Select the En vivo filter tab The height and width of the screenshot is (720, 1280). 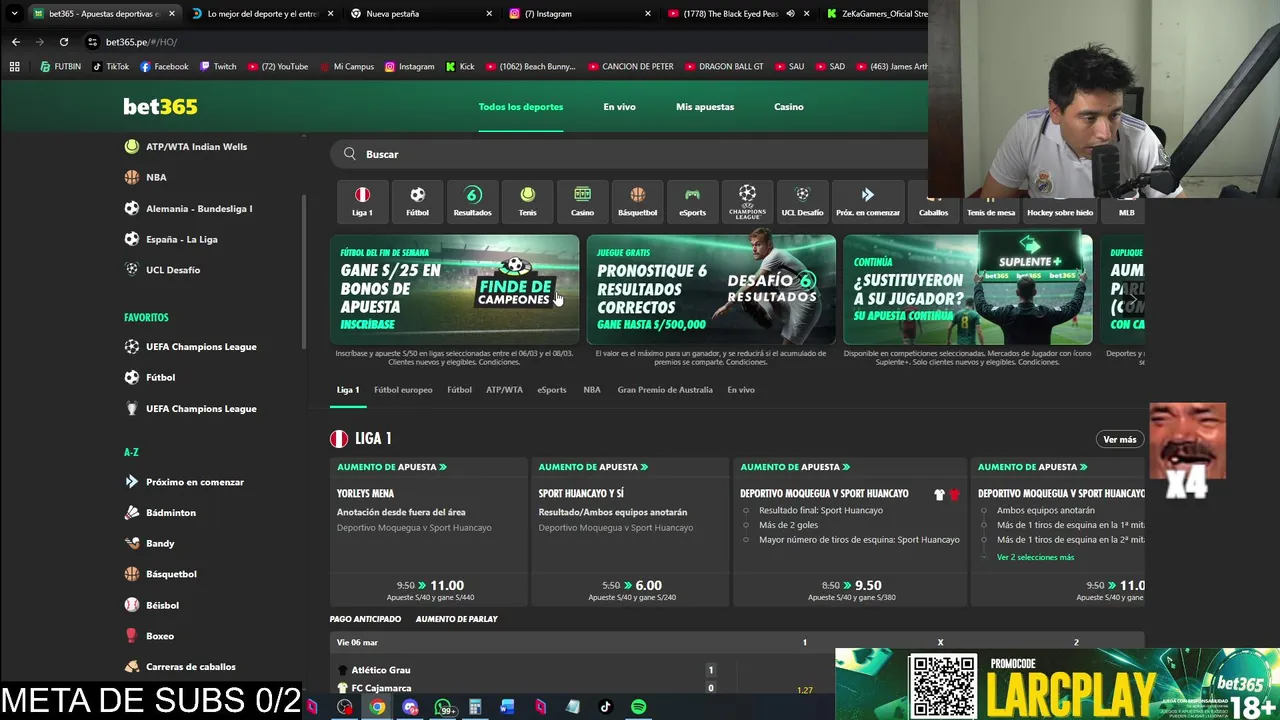pos(741,390)
